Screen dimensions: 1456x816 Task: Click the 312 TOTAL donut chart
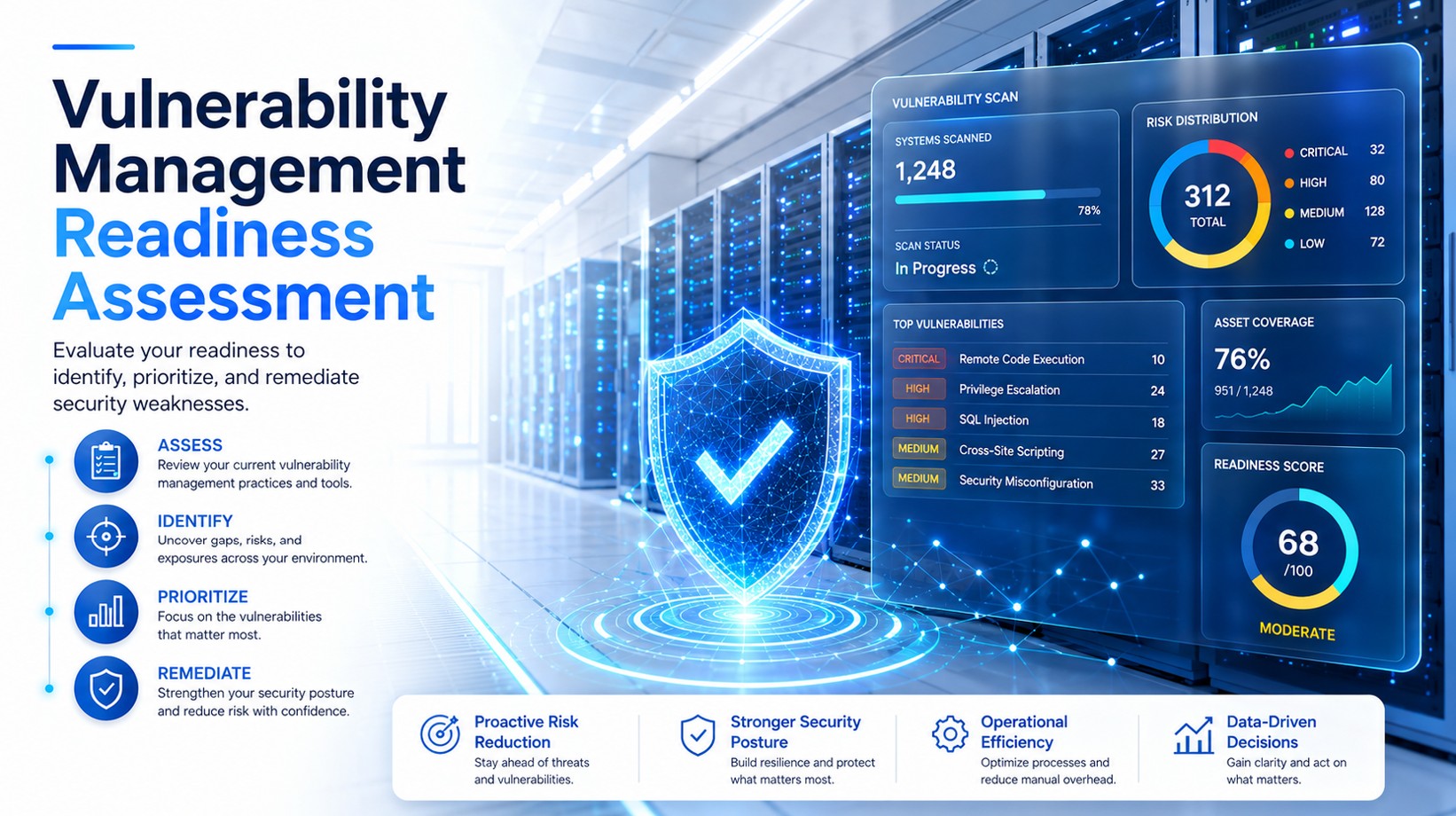coord(1209,204)
